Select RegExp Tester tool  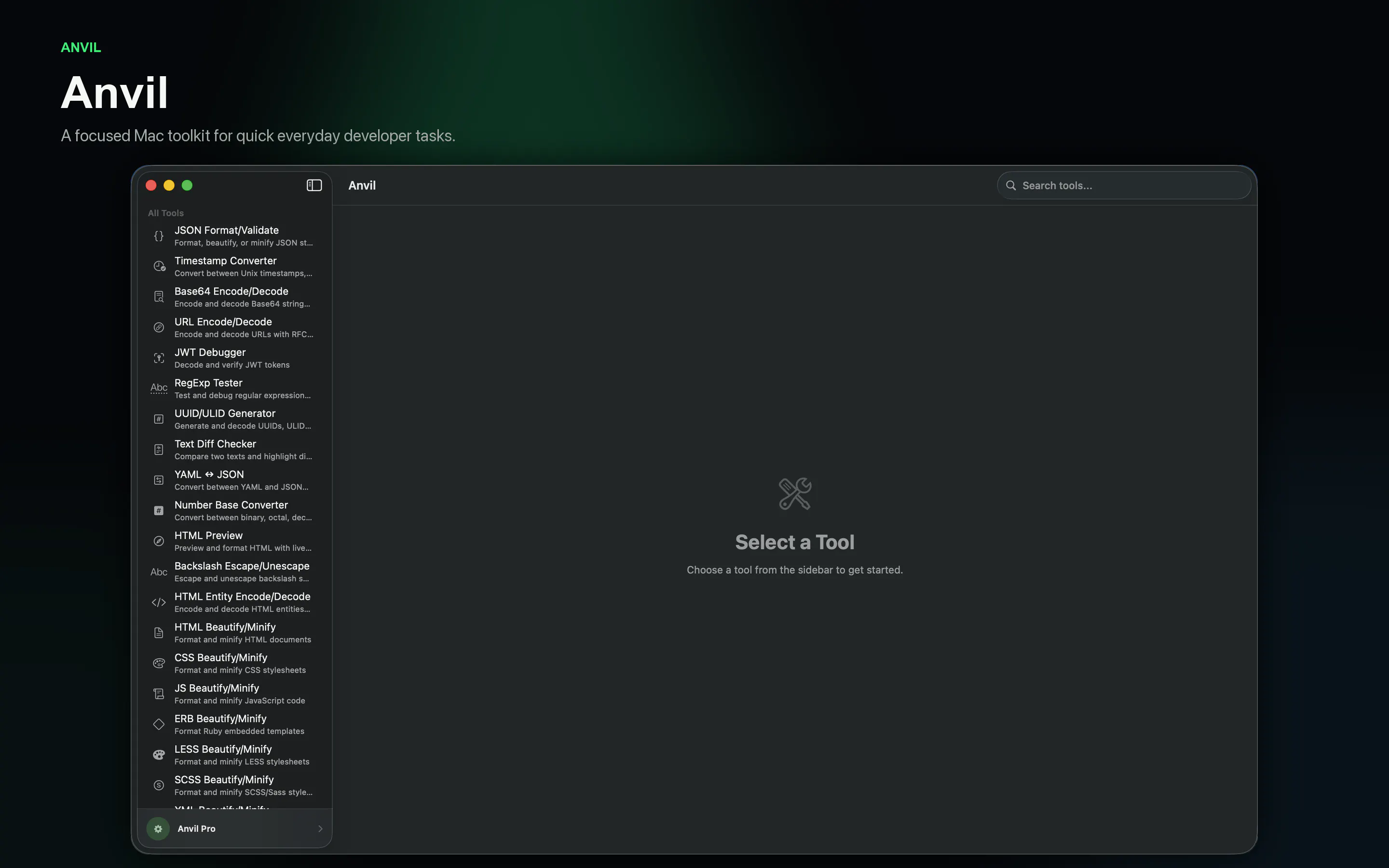pos(235,389)
